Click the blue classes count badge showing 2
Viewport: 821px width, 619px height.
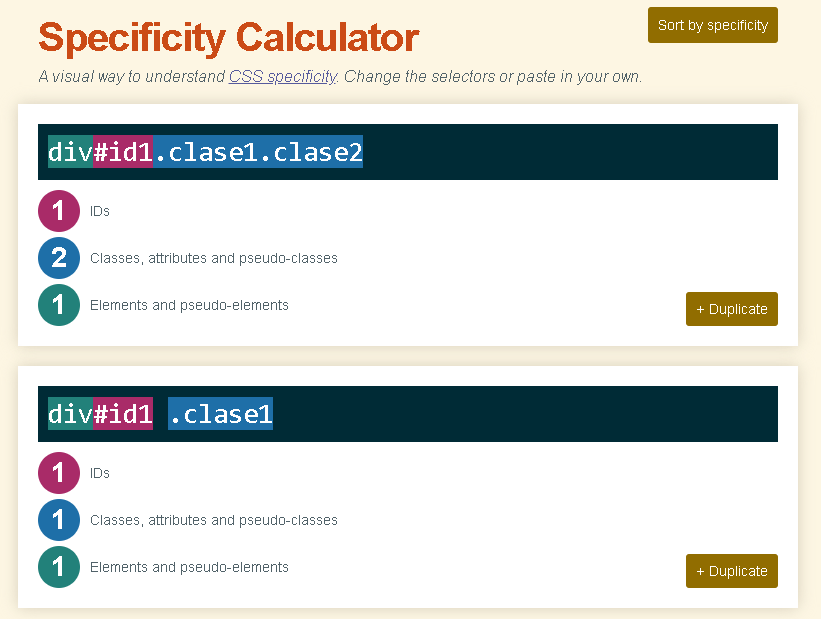pos(59,258)
